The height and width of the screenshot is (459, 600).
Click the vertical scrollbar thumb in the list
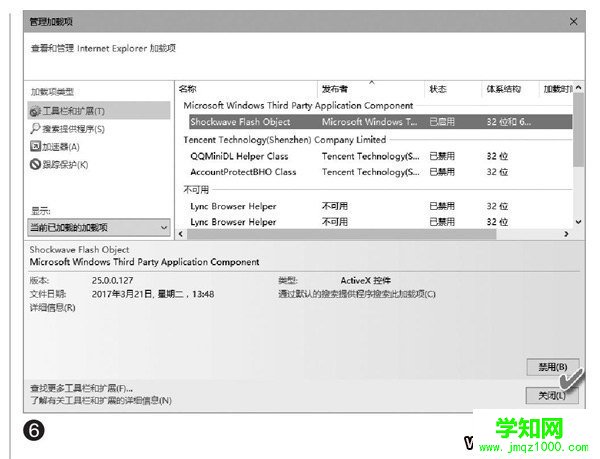[579, 130]
